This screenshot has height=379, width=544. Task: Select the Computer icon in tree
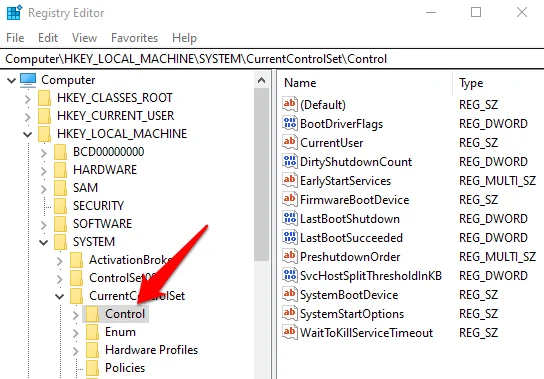(x=28, y=80)
